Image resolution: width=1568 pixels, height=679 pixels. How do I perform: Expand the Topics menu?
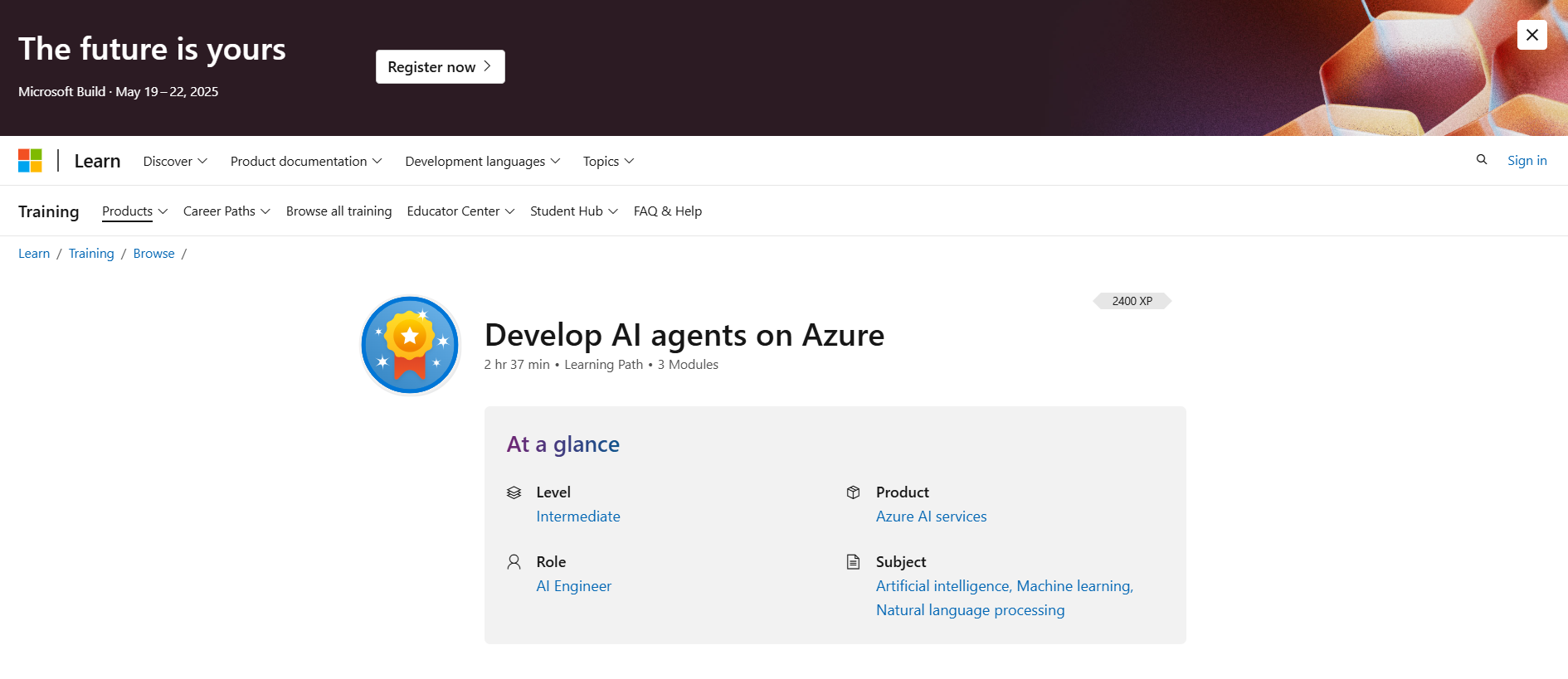[x=608, y=162]
